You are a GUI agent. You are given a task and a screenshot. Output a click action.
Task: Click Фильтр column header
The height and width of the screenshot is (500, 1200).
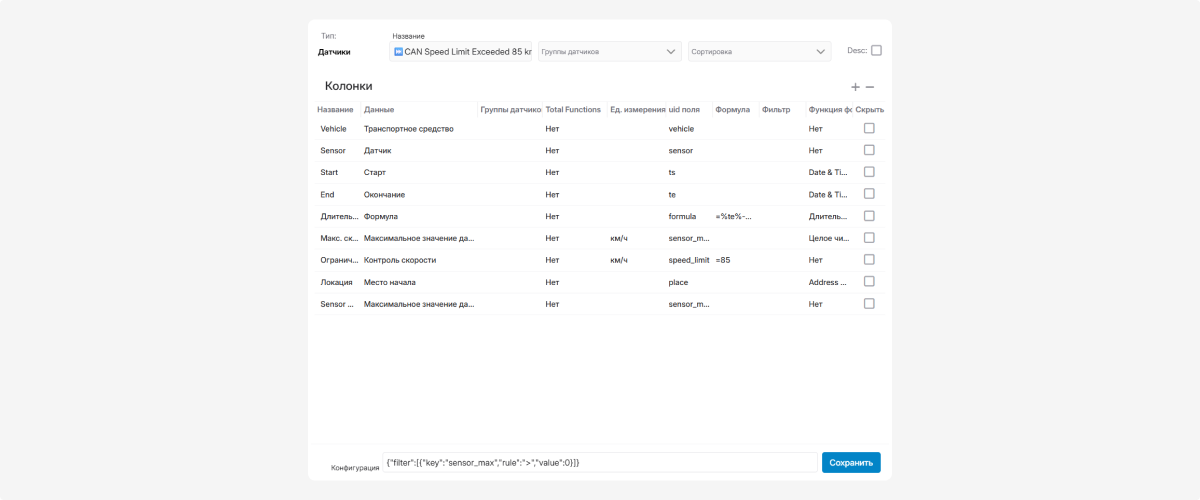click(x=776, y=110)
